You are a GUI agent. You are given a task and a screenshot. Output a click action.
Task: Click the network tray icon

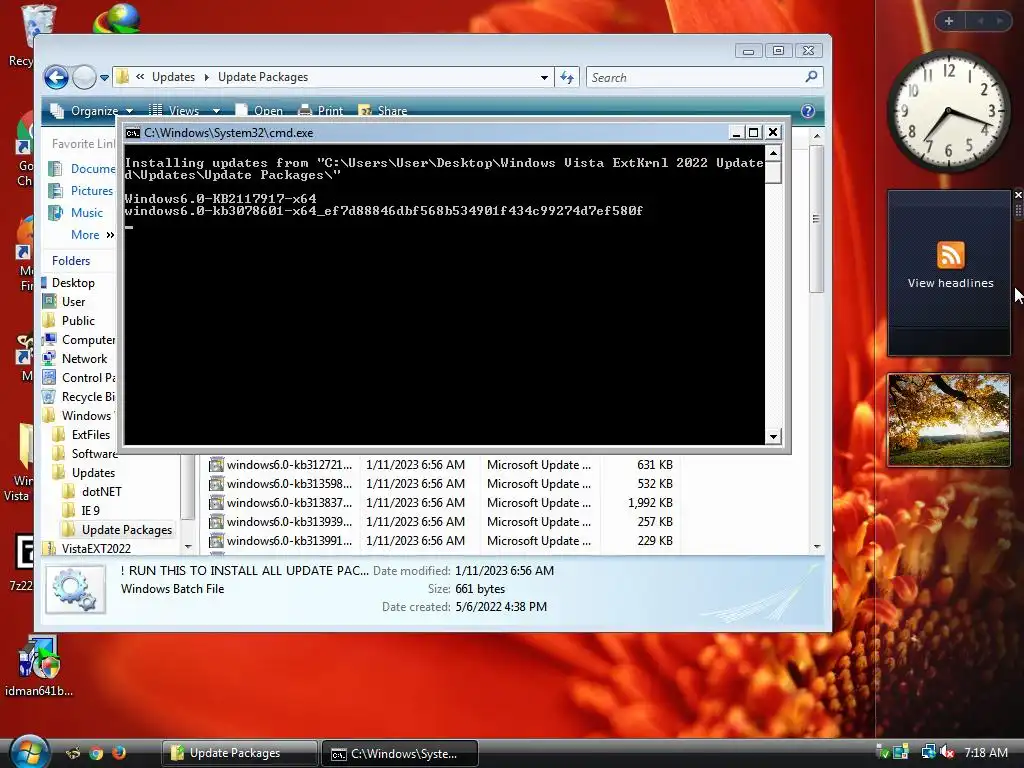pos(929,752)
